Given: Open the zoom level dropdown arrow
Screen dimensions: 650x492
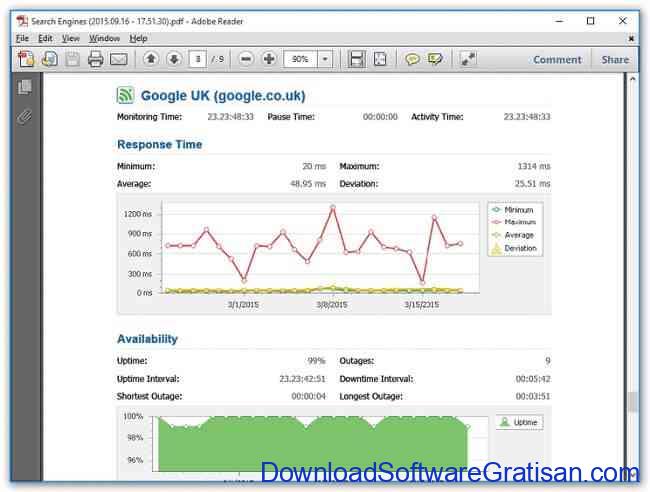Looking at the screenshot, I should point(325,59).
